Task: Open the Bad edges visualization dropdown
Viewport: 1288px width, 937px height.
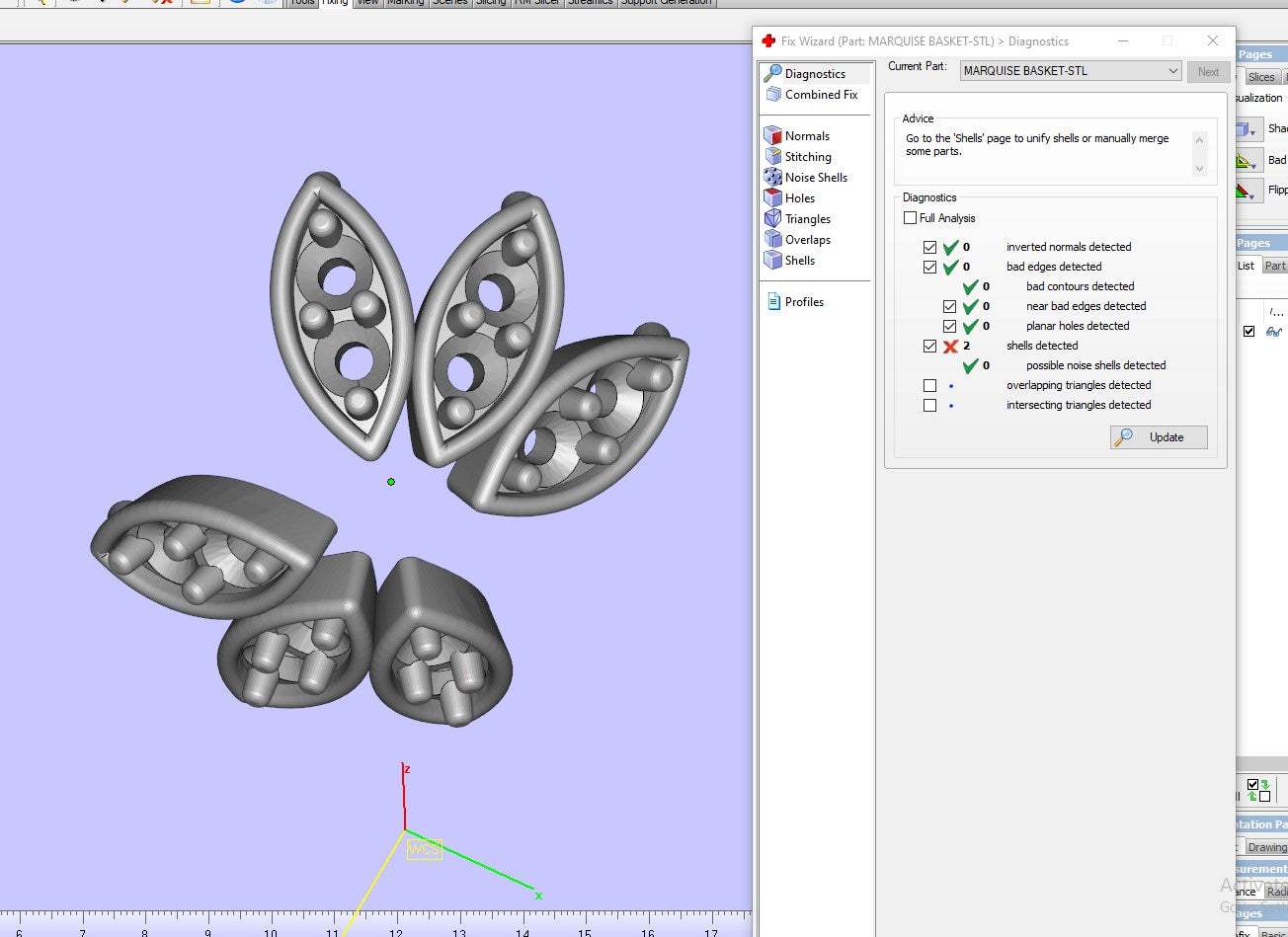Action: click(x=1252, y=161)
